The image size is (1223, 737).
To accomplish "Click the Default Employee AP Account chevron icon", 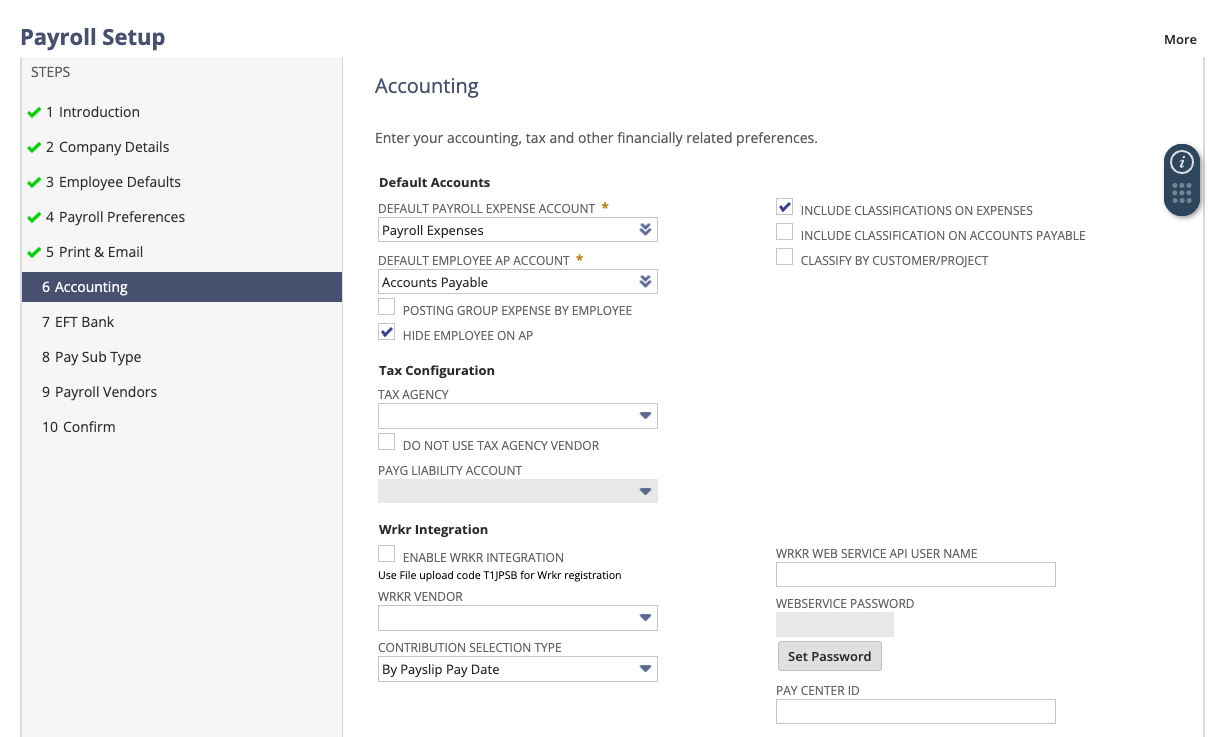I will point(646,281).
